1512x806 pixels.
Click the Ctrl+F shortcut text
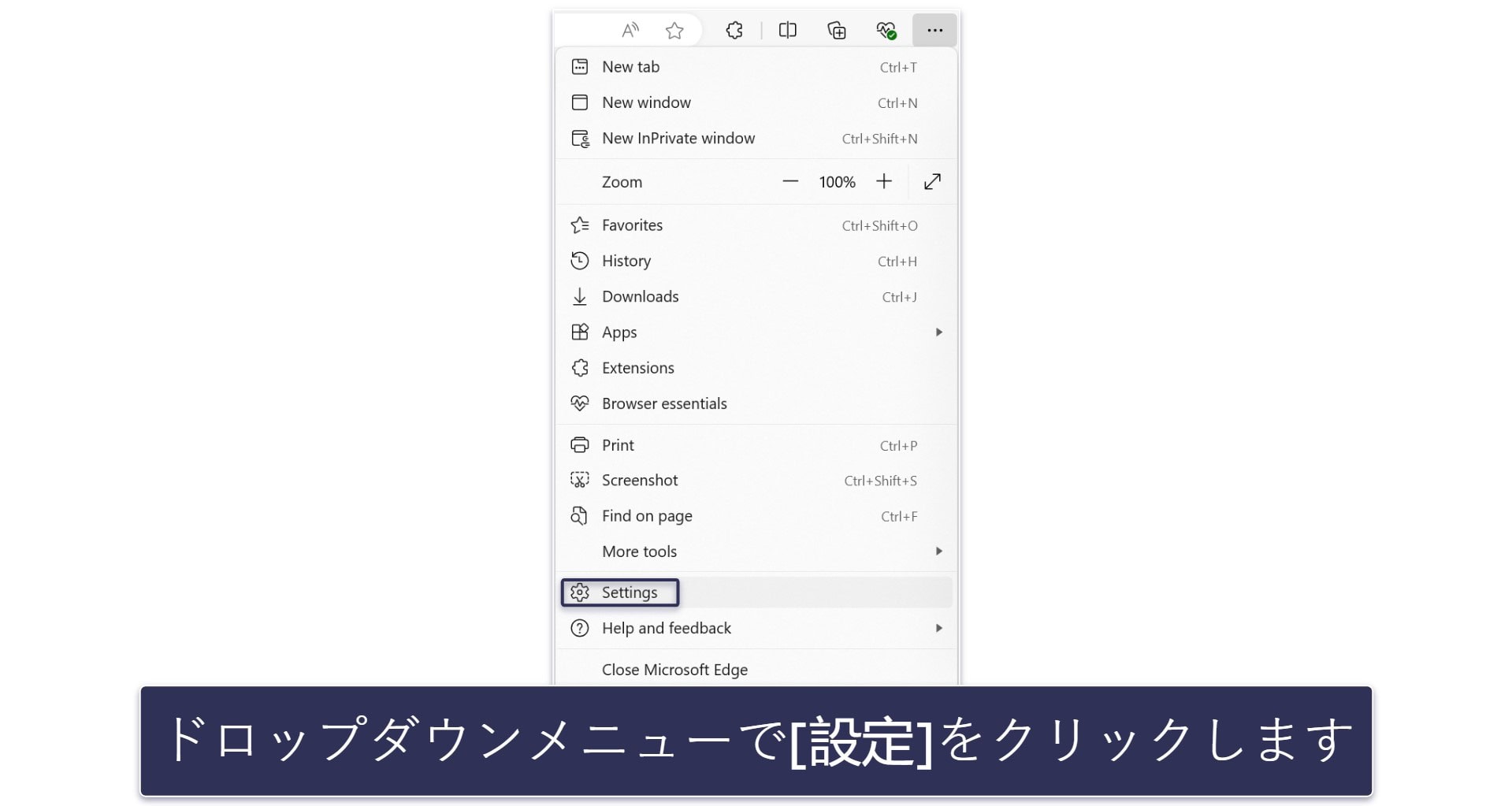899,517
